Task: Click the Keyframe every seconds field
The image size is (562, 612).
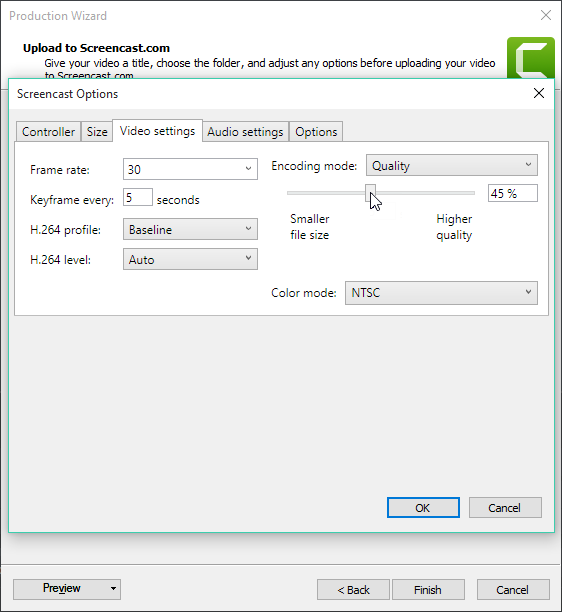Action: 137,197
